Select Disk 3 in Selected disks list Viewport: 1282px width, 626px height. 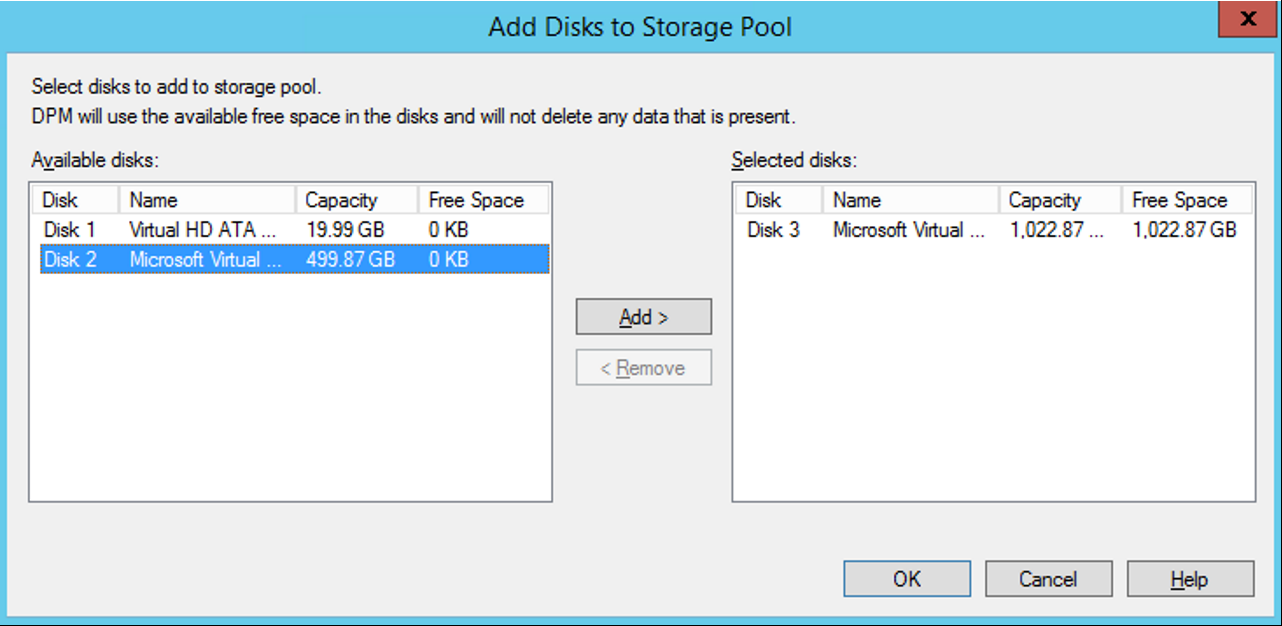995,230
